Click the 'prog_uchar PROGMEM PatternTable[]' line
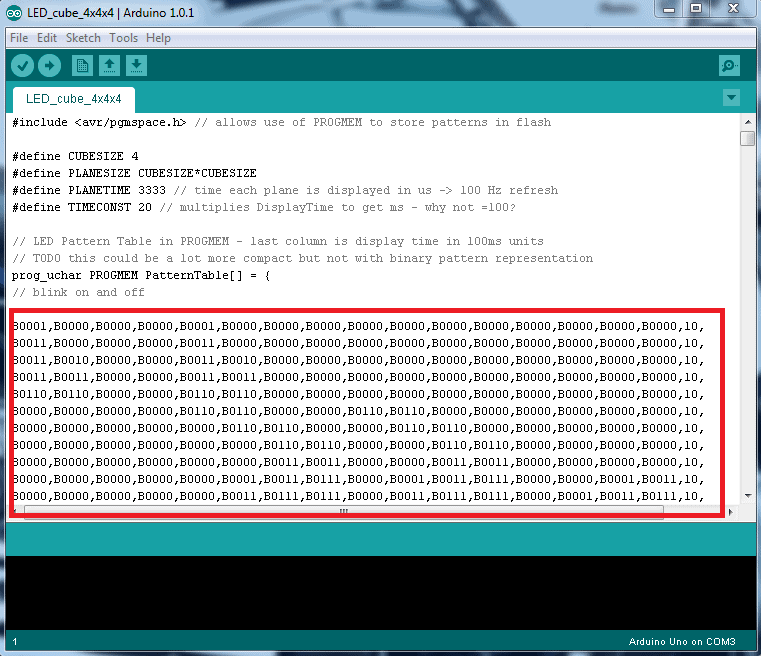The height and width of the screenshot is (656, 761). tap(141, 276)
